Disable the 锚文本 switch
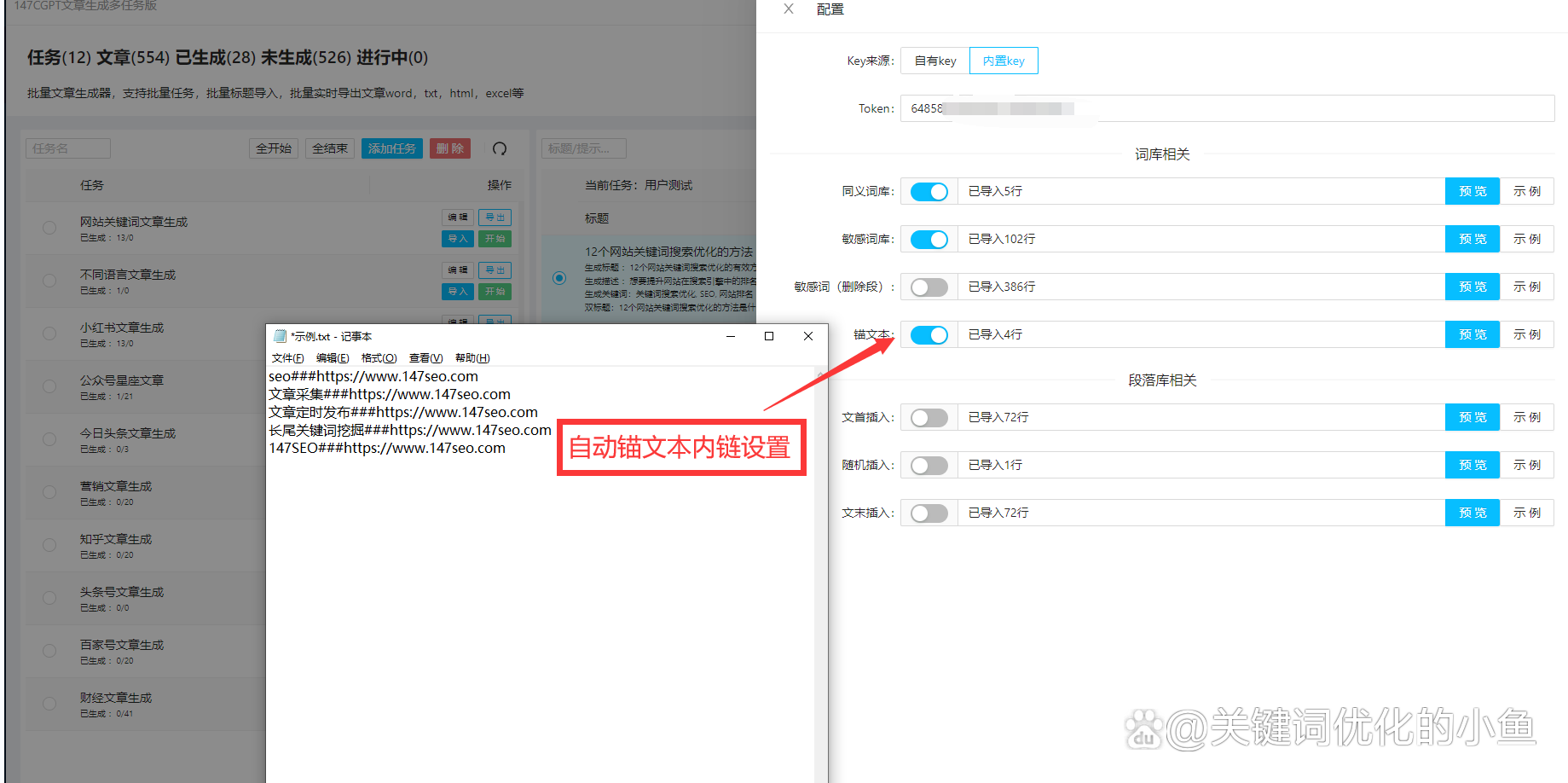The image size is (1568, 783). pos(929,334)
